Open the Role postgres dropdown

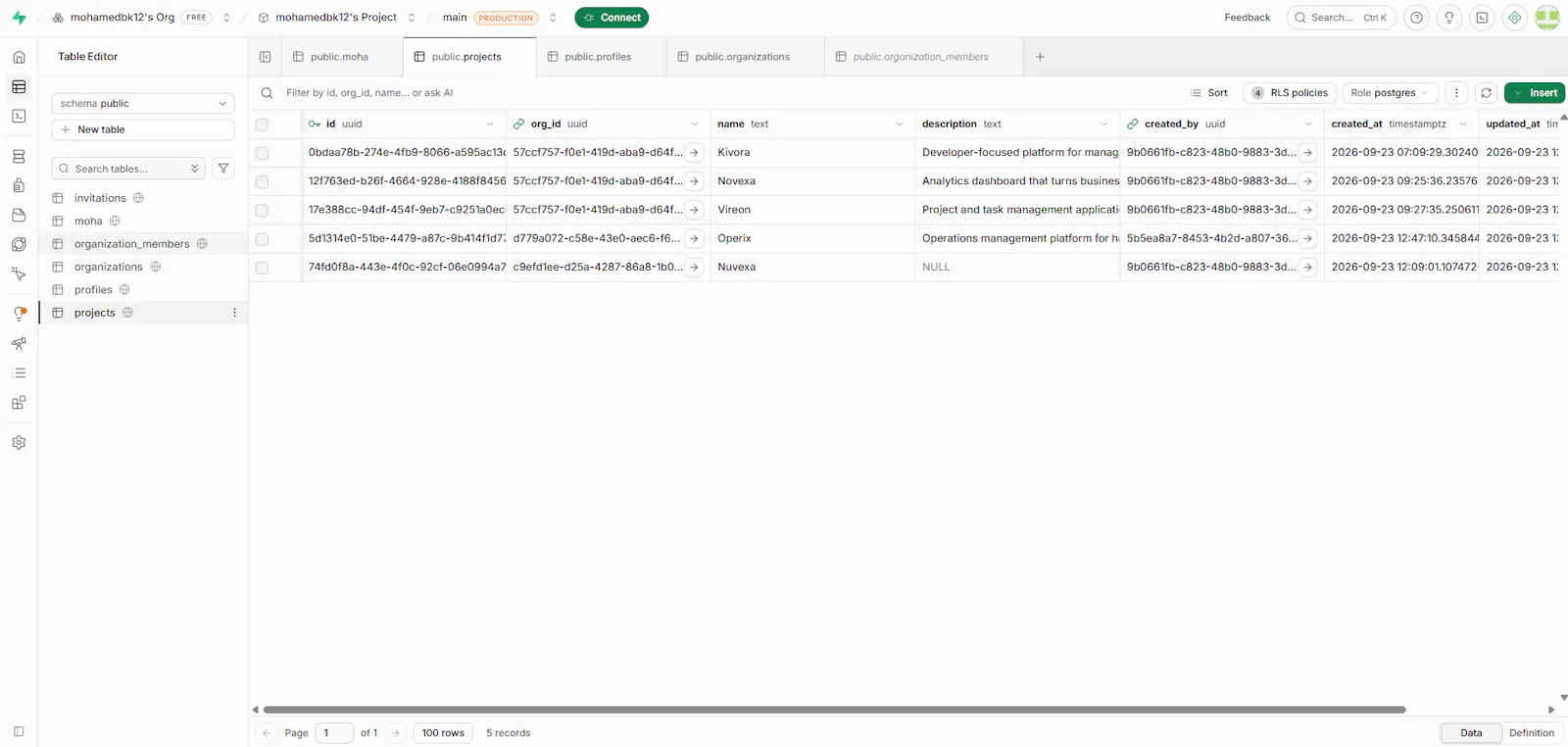point(1390,93)
